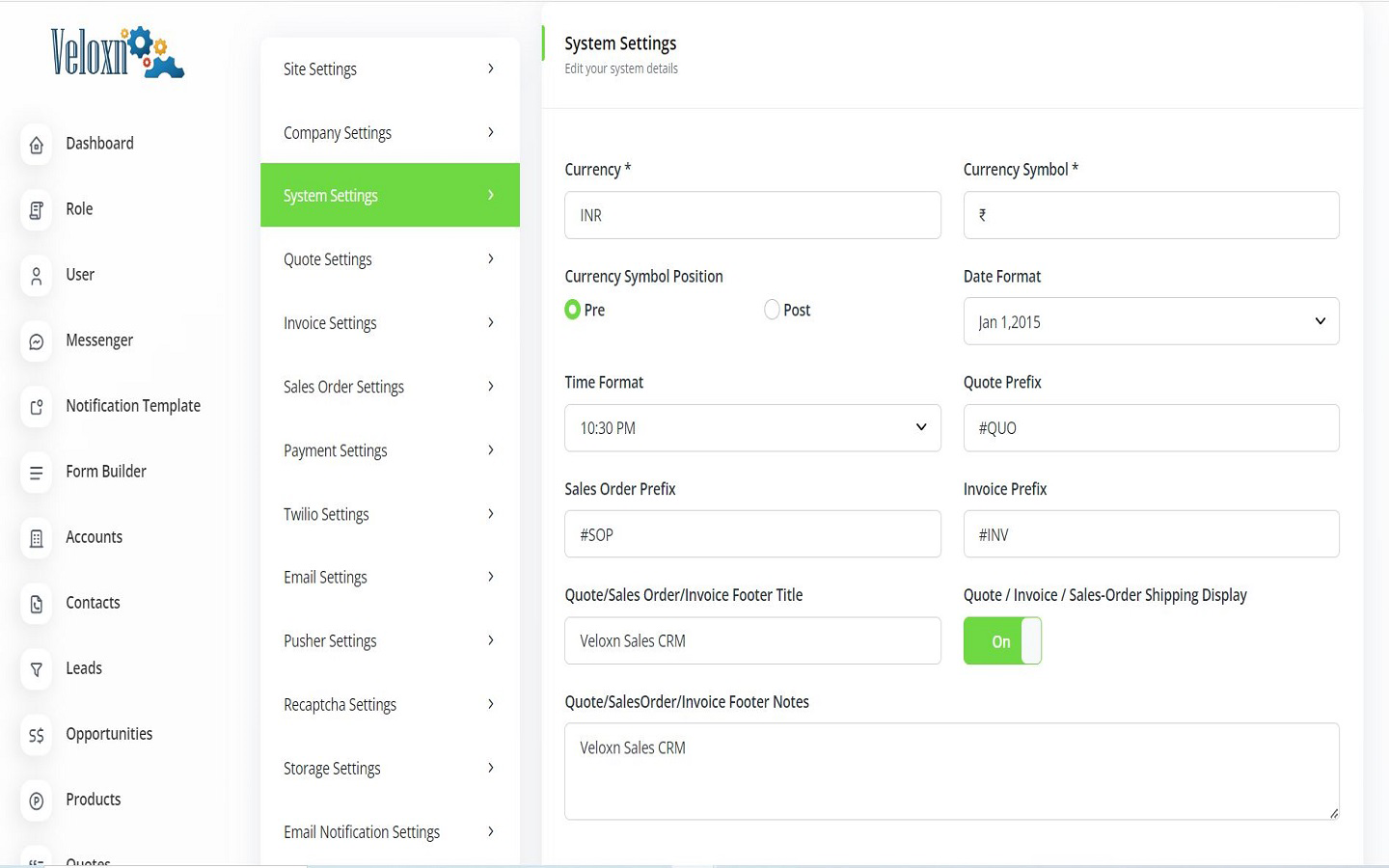The width and height of the screenshot is (1389, 868).
Task: Open the Time Format dropdown
Action: coord(752,427)
